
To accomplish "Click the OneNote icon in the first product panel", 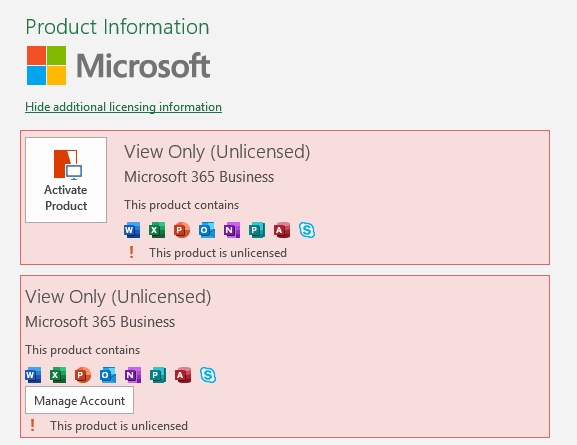I will pos(232,230).
